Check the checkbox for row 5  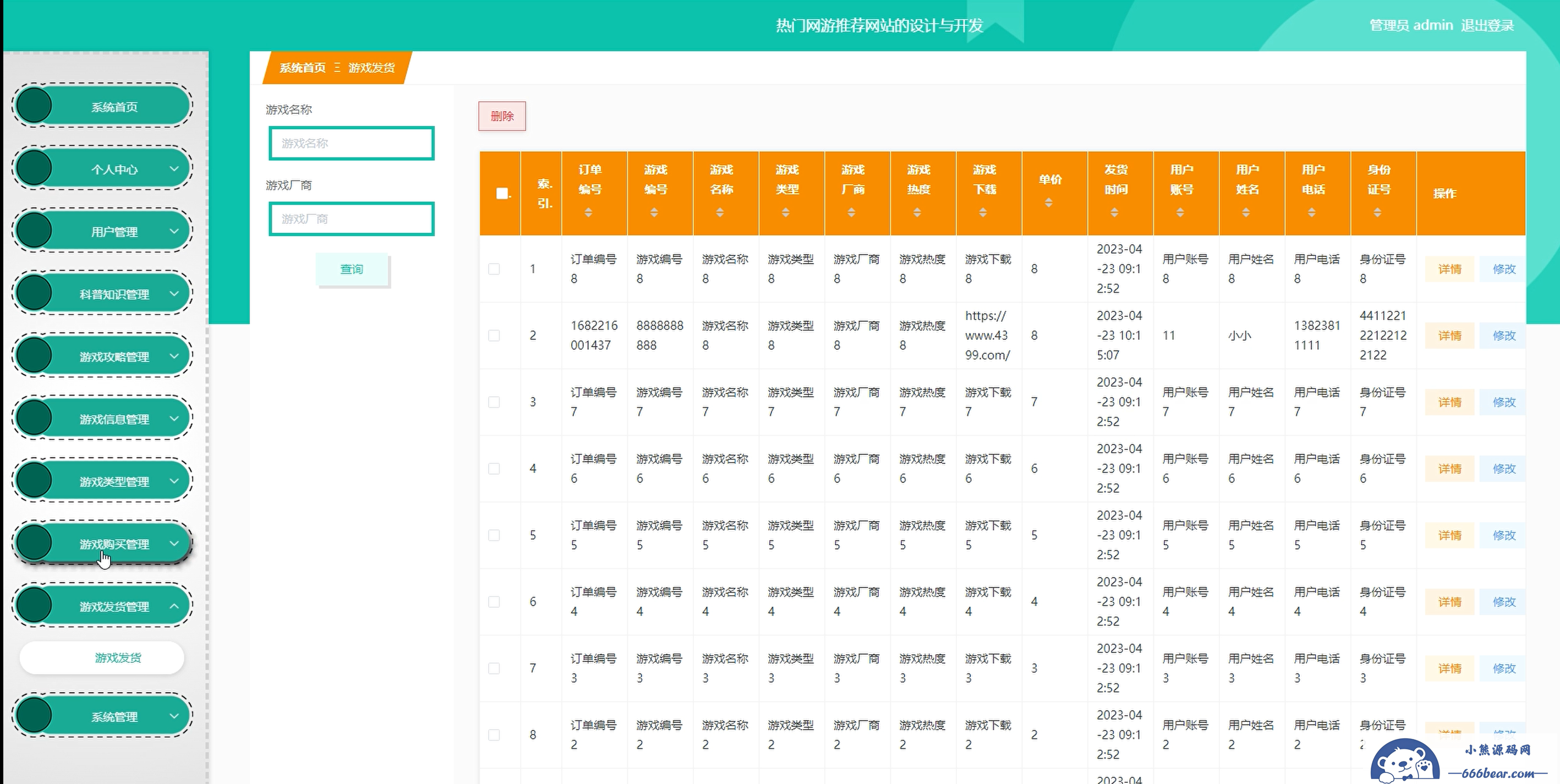tap(494, 535)
